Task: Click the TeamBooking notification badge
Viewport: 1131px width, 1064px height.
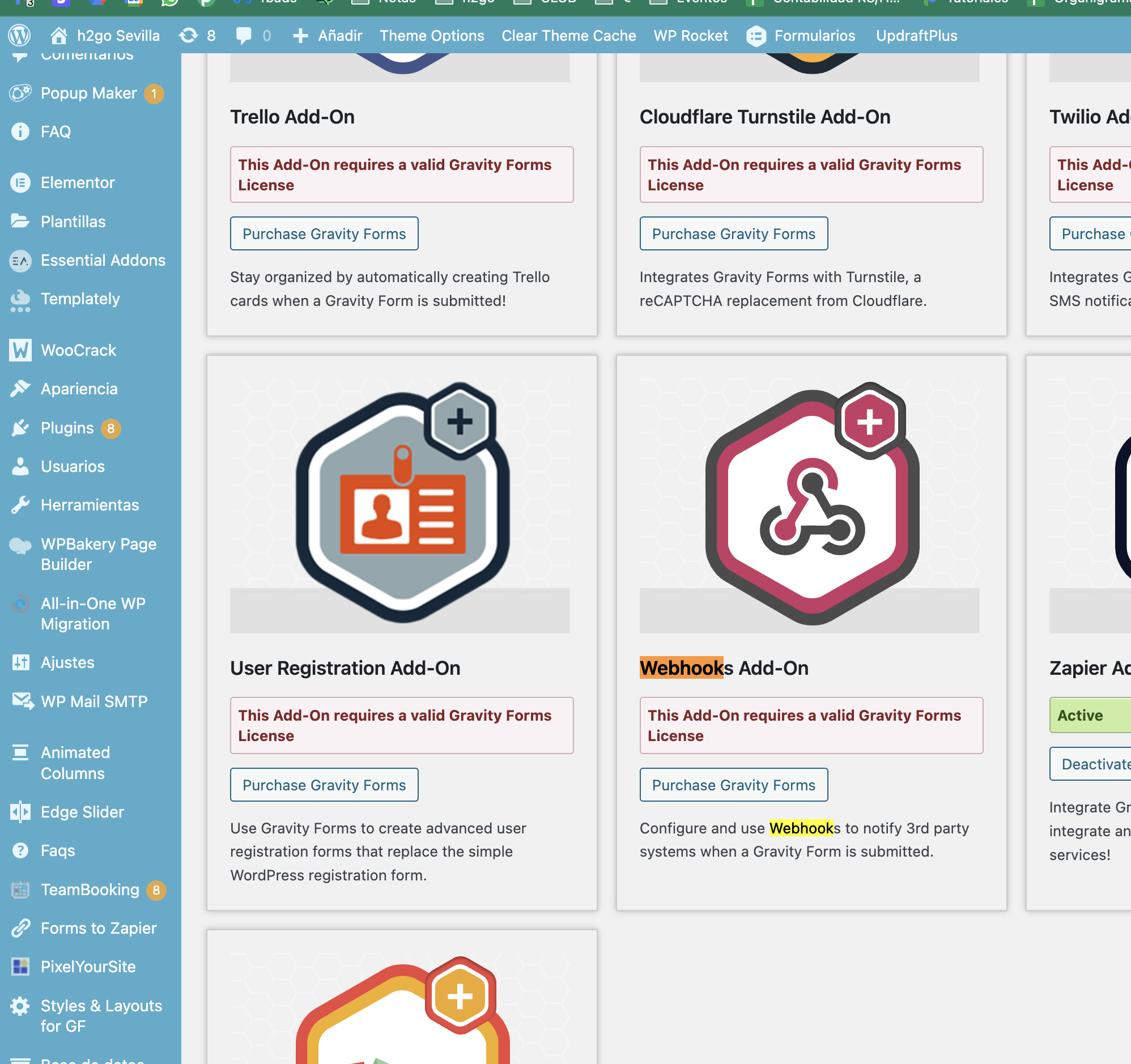Action: tap(156, 891)
